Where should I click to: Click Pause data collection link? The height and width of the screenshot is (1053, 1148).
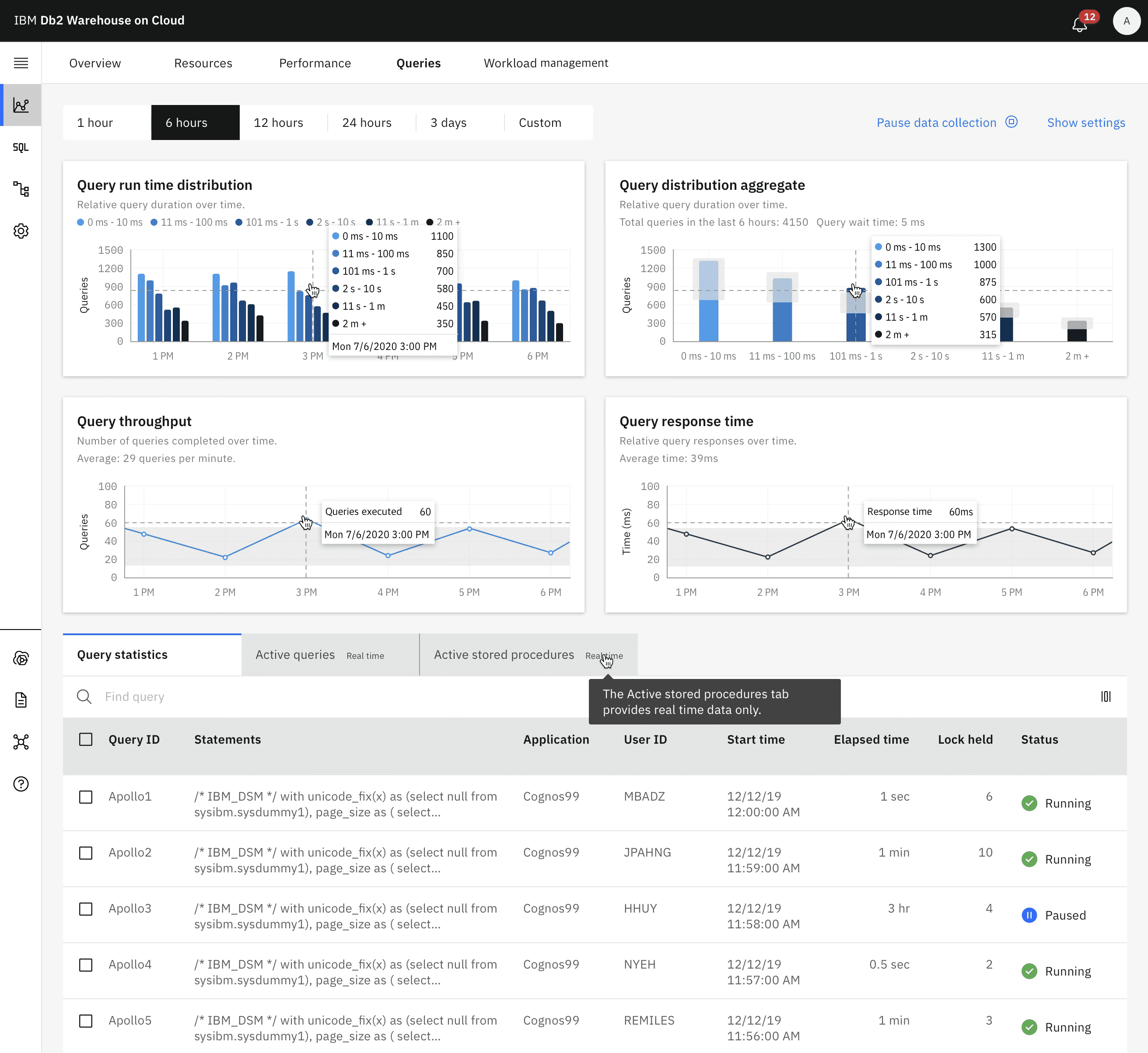936,122
